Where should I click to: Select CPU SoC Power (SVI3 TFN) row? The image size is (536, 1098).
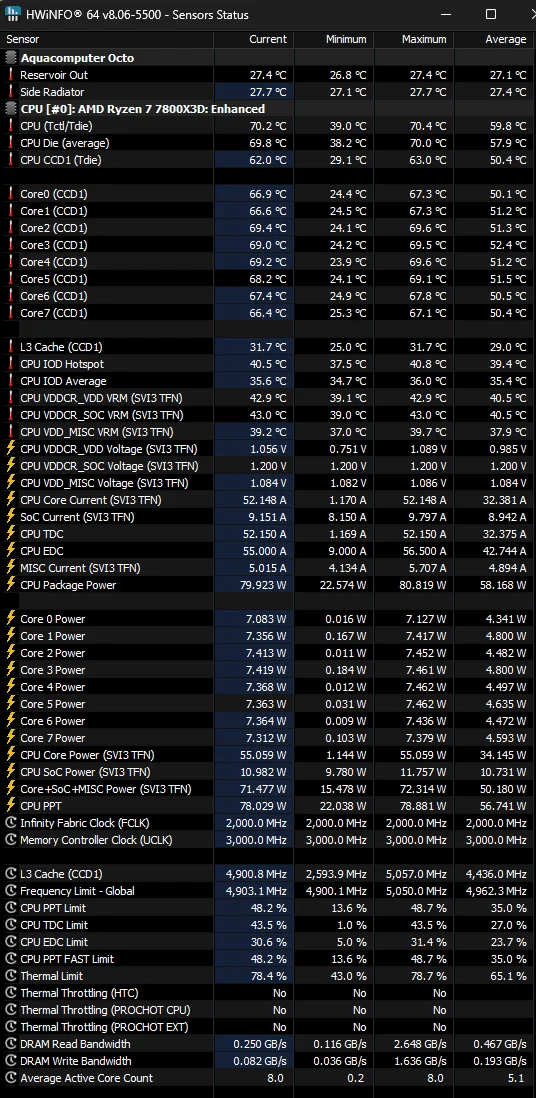268,772
